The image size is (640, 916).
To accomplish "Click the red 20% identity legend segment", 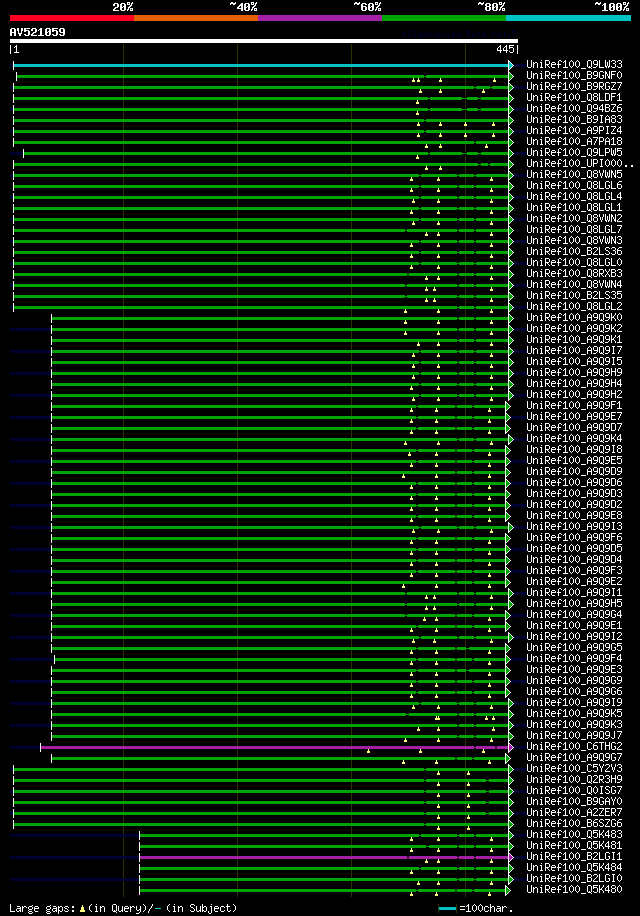I will [x=72, y=18].
